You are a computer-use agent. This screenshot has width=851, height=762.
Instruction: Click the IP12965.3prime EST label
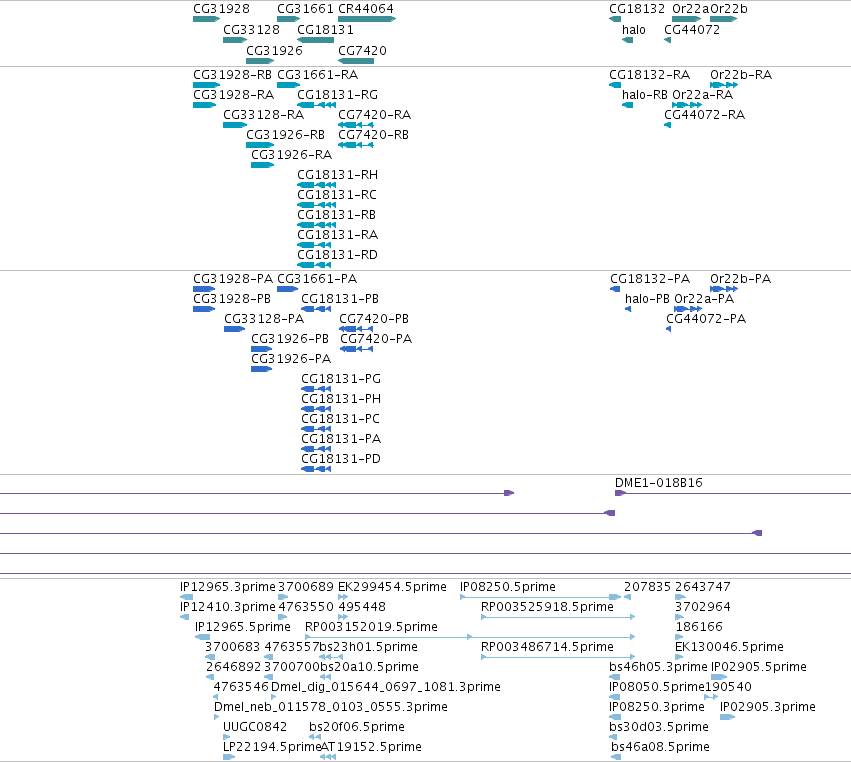coord(228,587)
